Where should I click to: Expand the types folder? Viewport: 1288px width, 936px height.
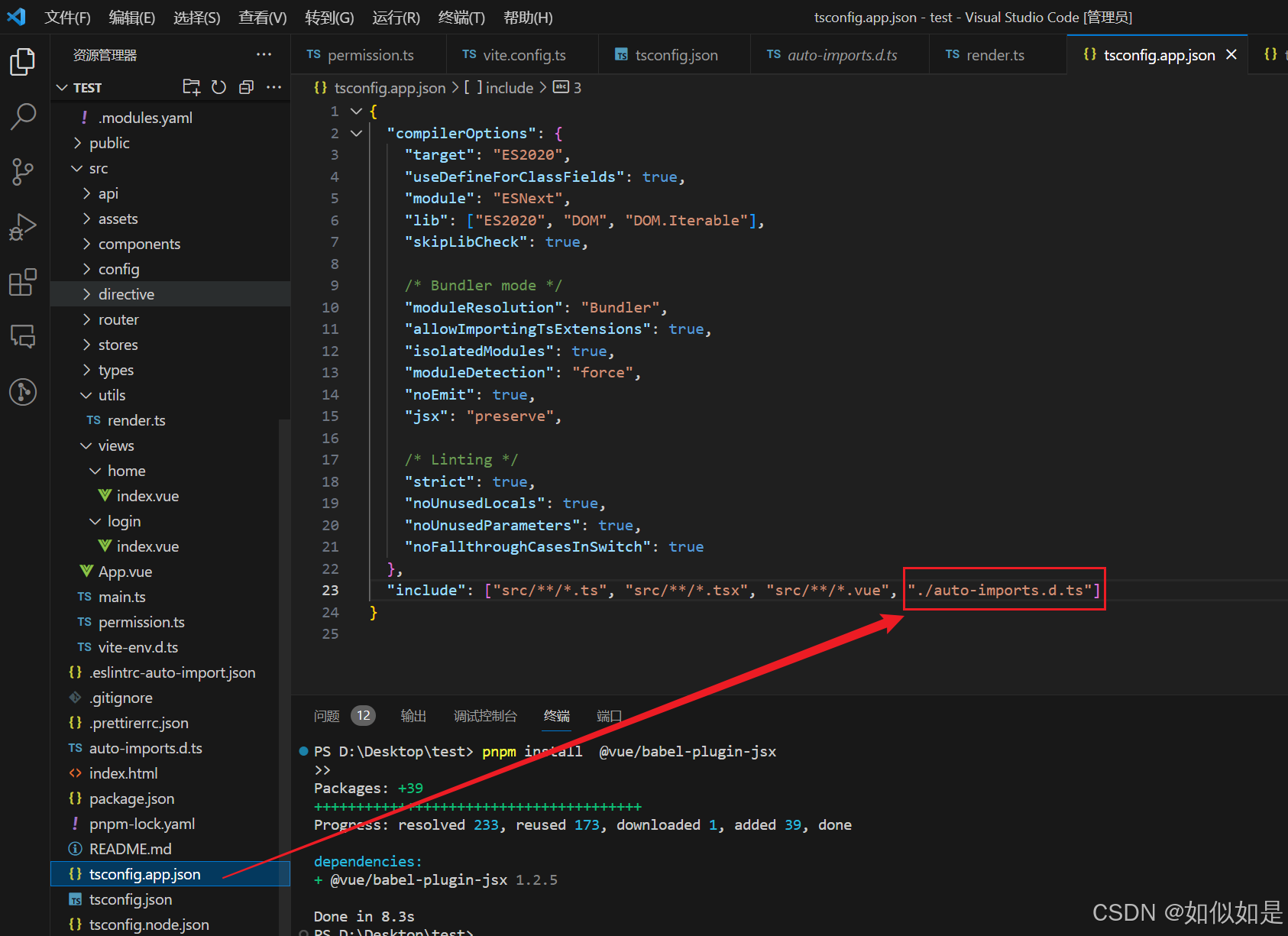(x=87, y=370)
